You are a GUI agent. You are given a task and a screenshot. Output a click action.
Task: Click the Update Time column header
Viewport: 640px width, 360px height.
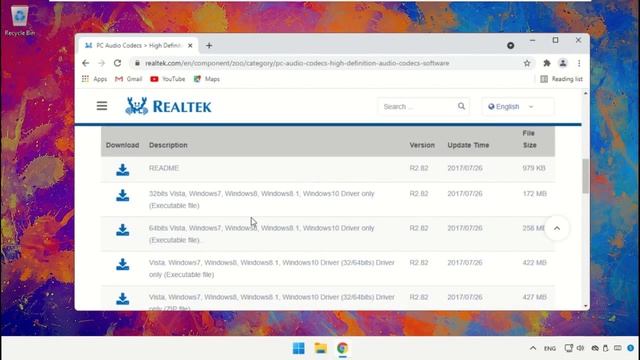(468, 145)
